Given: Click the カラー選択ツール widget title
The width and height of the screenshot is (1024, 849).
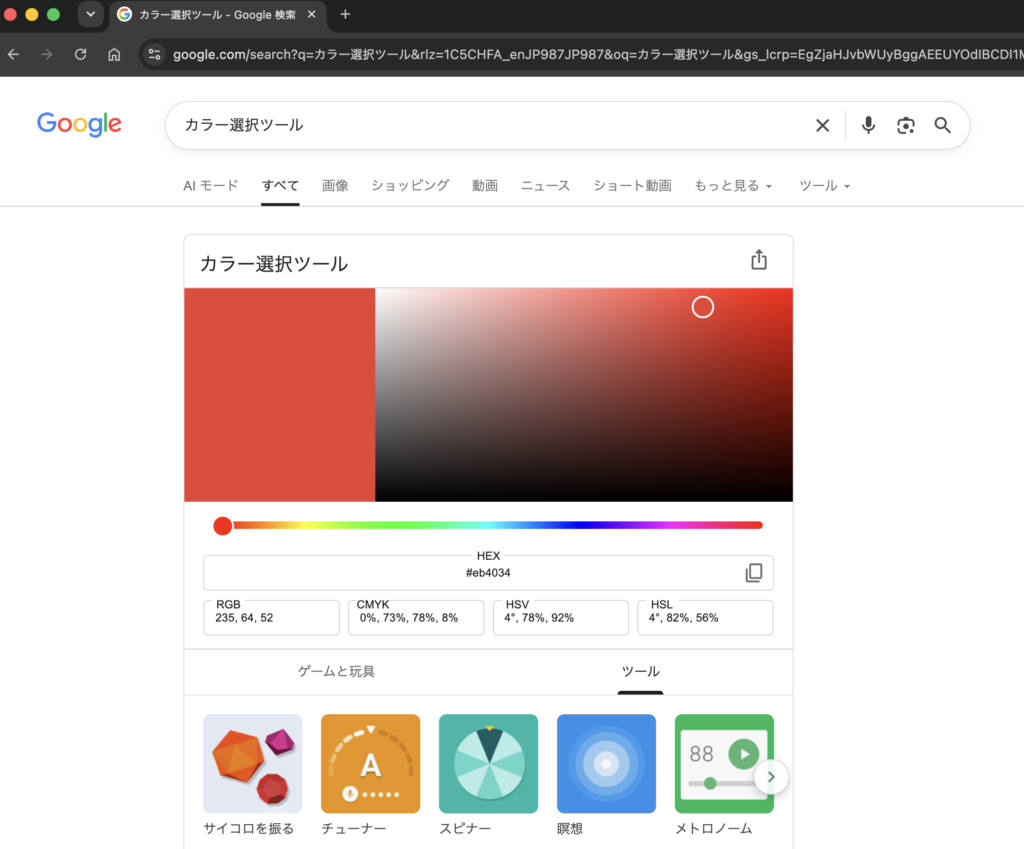Looking at the screenshot, I should click(274, 264).
